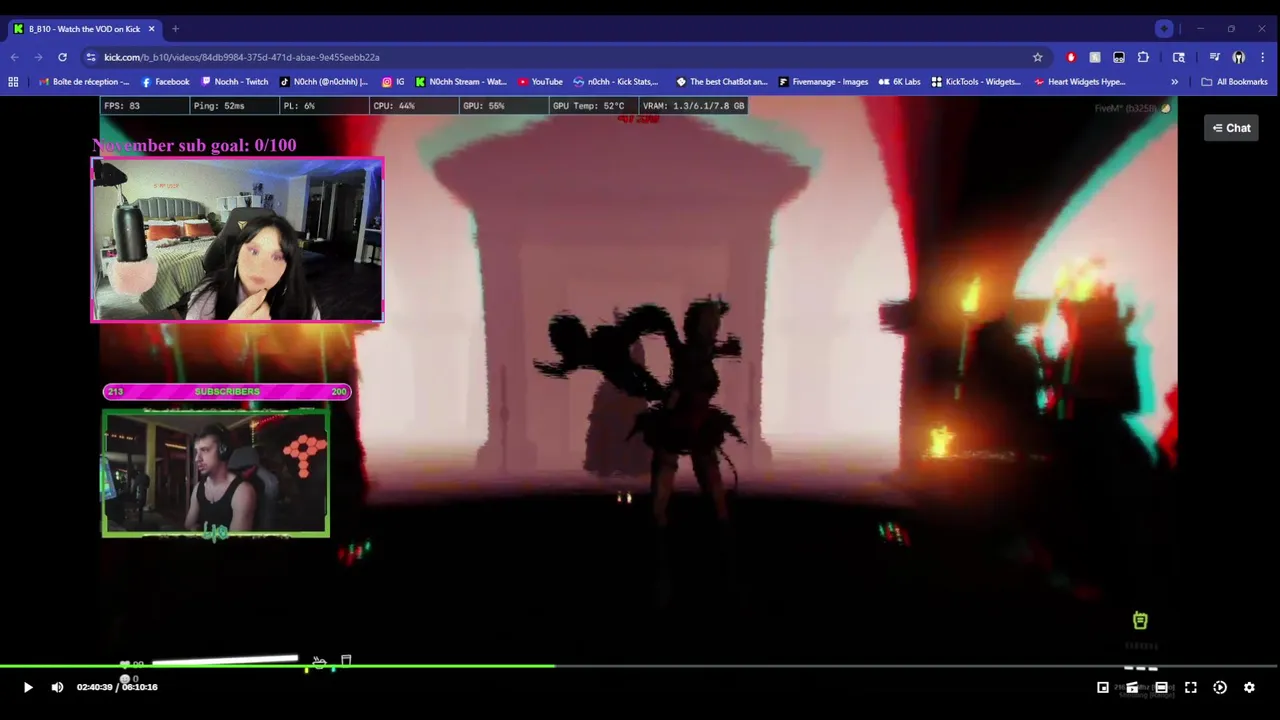The height and width of the screenshot is (720, 1280).
Task: Play the paused VOD
Action: (x=28, y=687)
